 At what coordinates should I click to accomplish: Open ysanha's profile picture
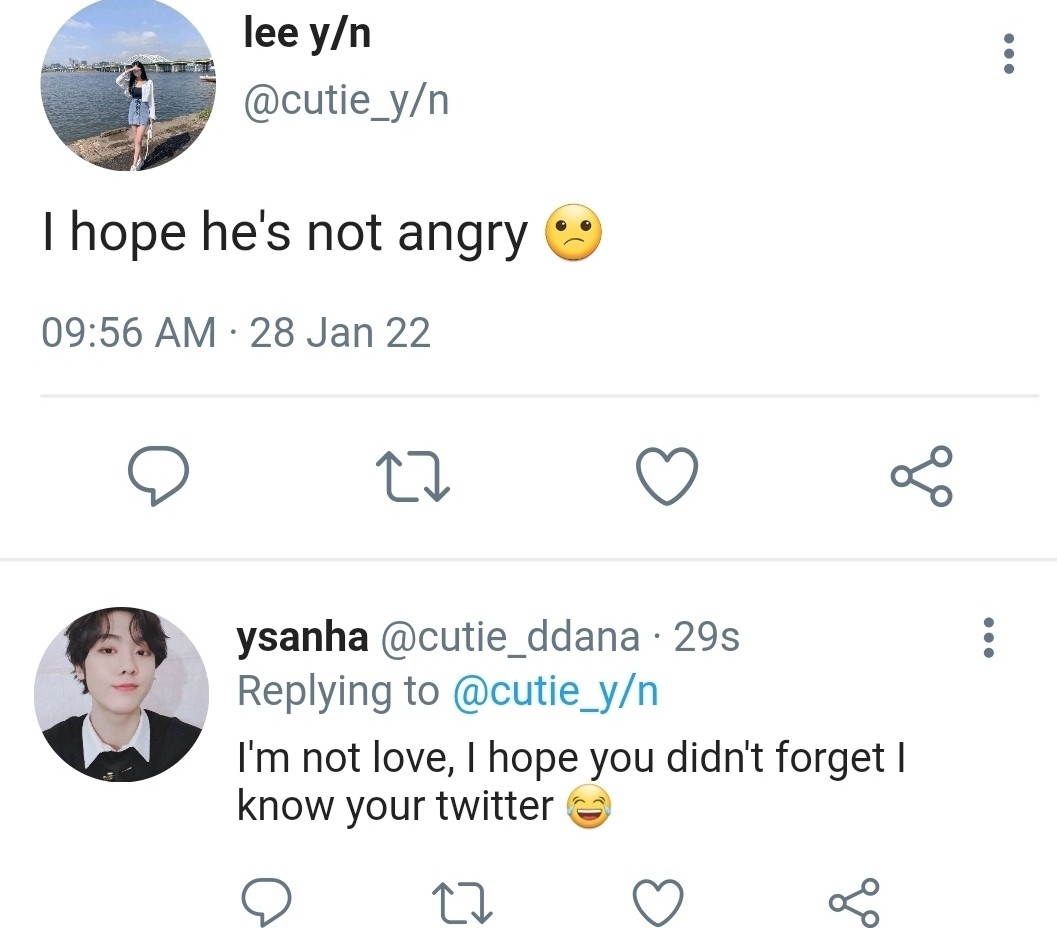point(121,694)
